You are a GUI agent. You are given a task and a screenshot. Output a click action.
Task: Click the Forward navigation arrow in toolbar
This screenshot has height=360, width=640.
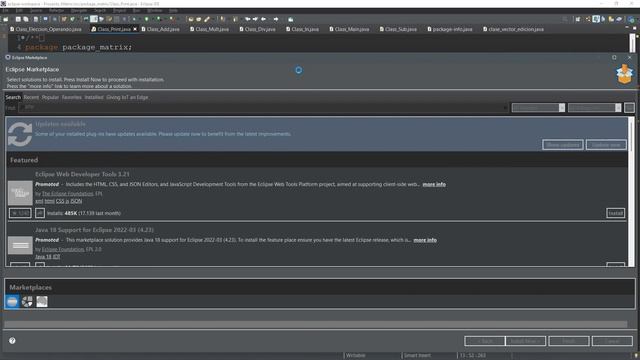click(276, 19)
